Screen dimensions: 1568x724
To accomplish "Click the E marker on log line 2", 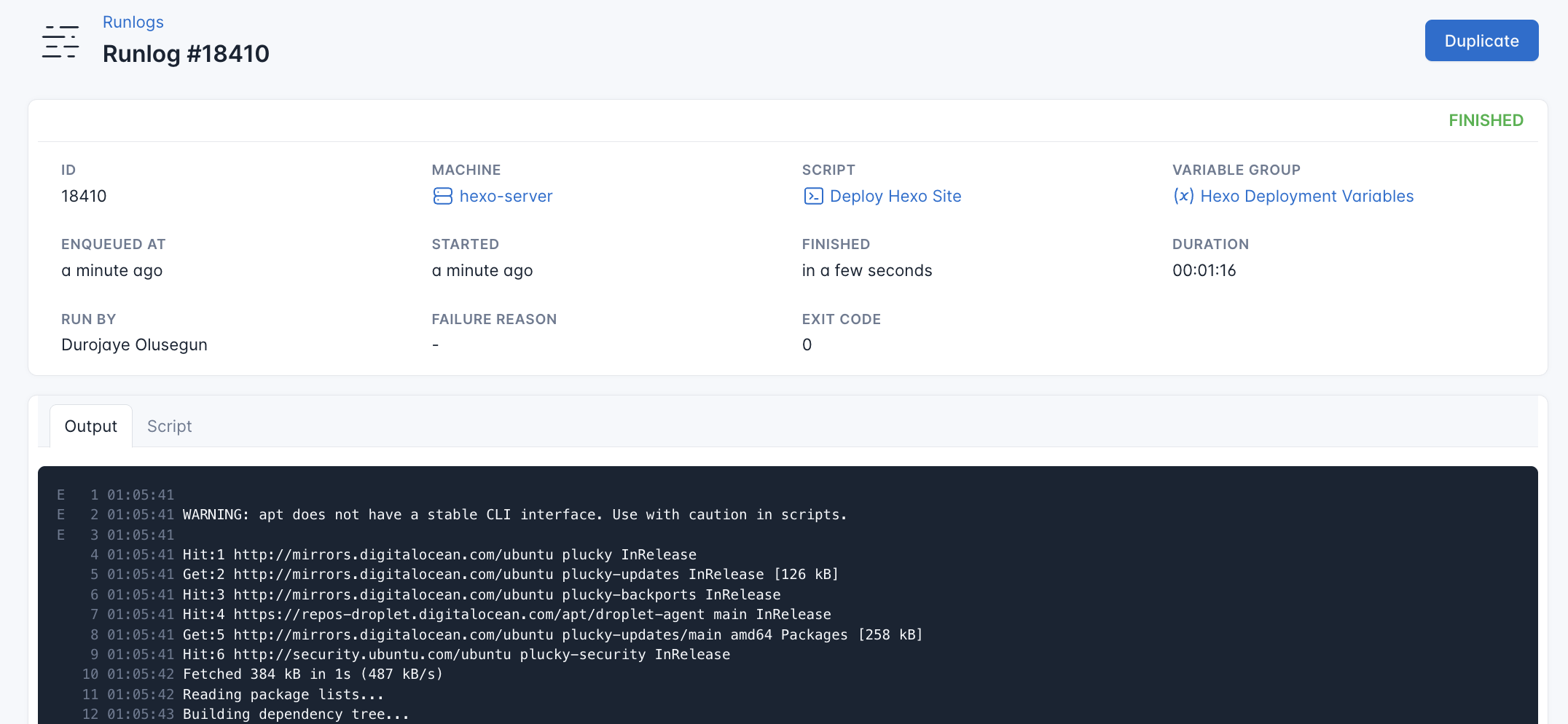I will click(x=61, y=514).
